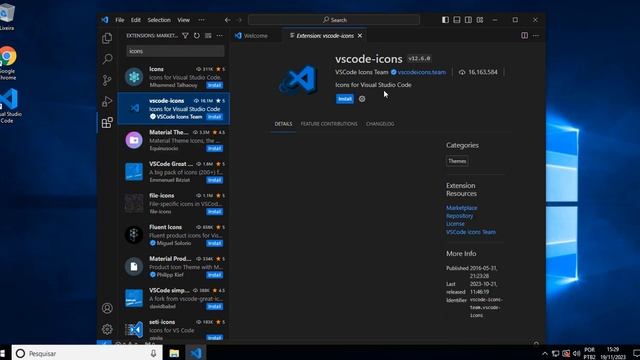Open the Search view in activity bar

point(107,59)
